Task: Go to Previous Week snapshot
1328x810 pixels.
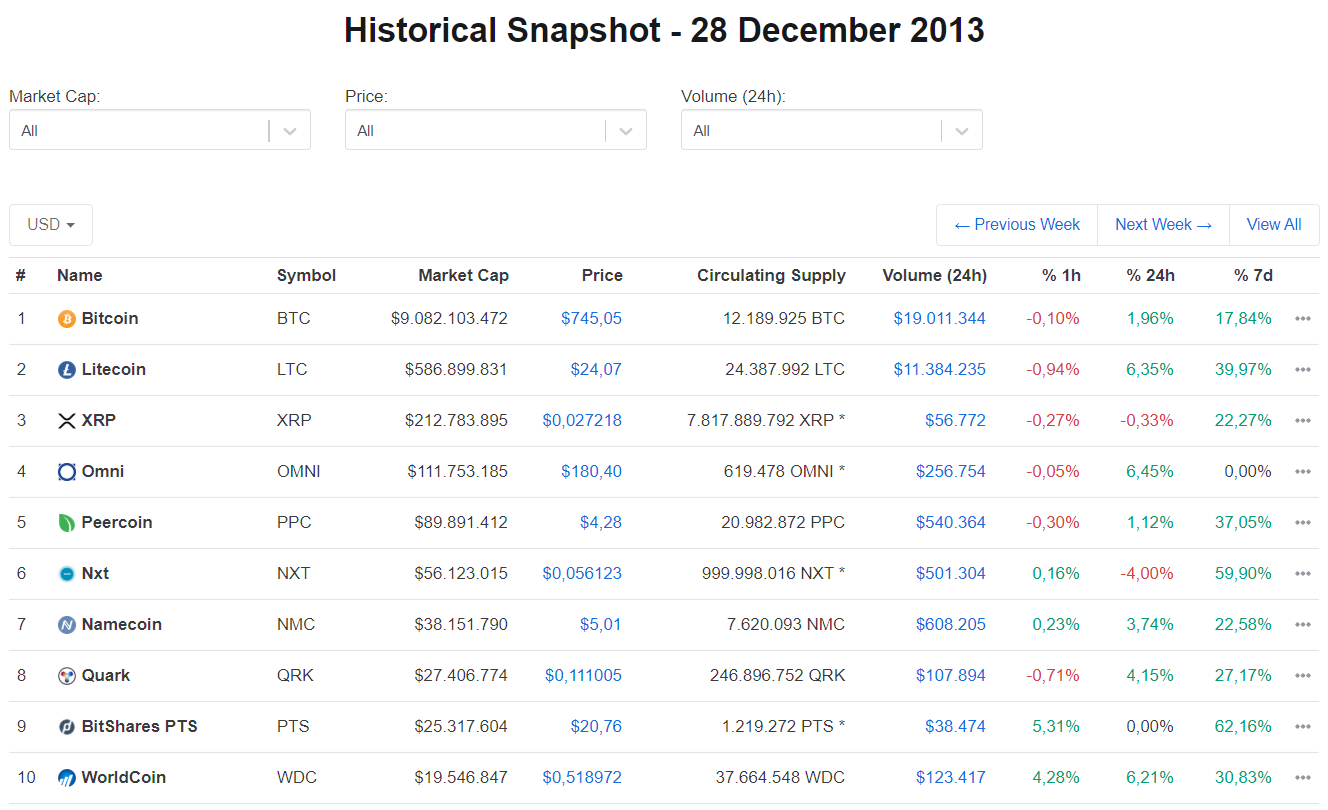Action: (1017, 225)
